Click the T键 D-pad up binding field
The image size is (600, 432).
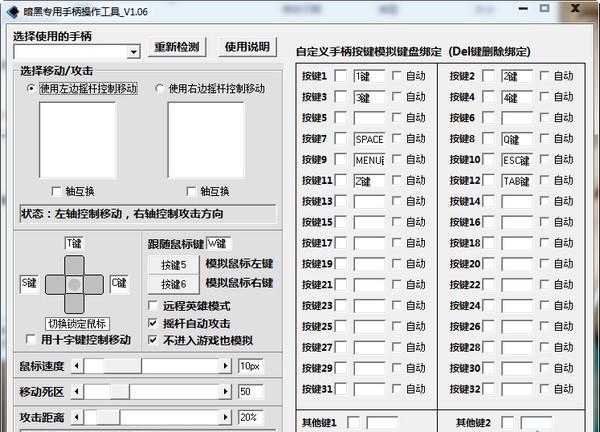pos(74,243)
